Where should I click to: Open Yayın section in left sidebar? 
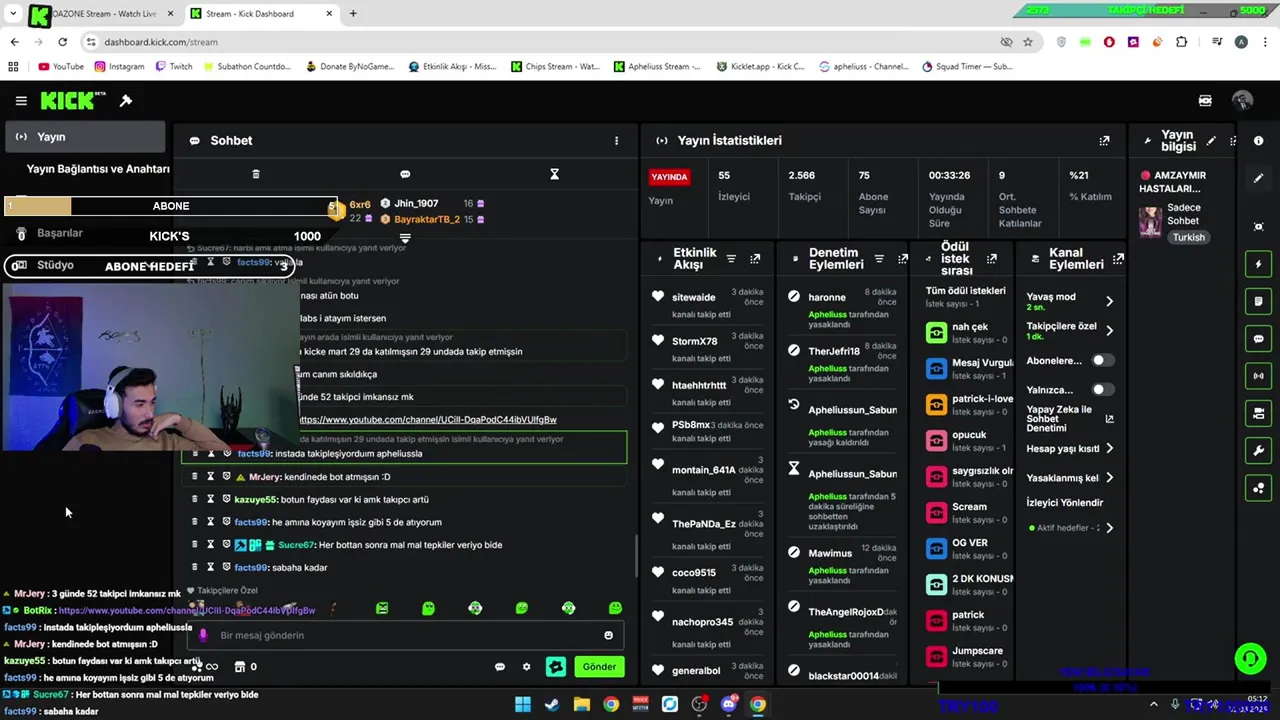pos(84,137)
